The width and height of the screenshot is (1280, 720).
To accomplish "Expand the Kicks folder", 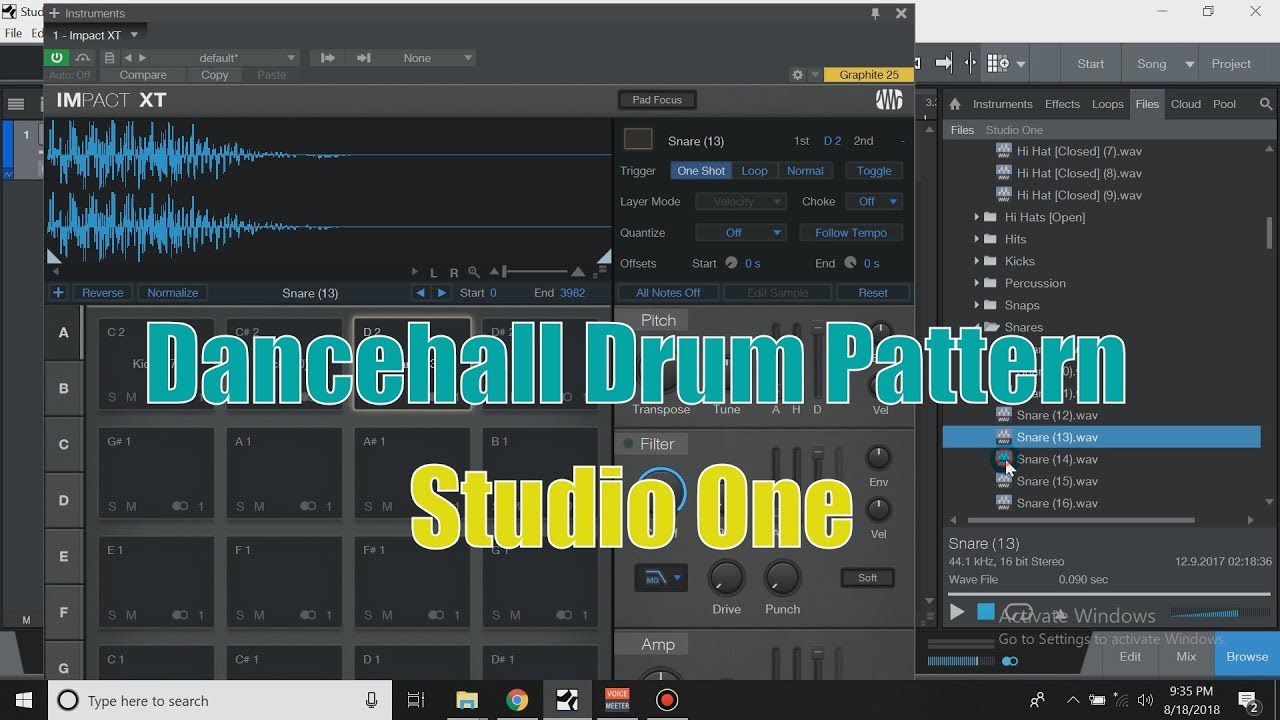I will [x=977, y=261].
